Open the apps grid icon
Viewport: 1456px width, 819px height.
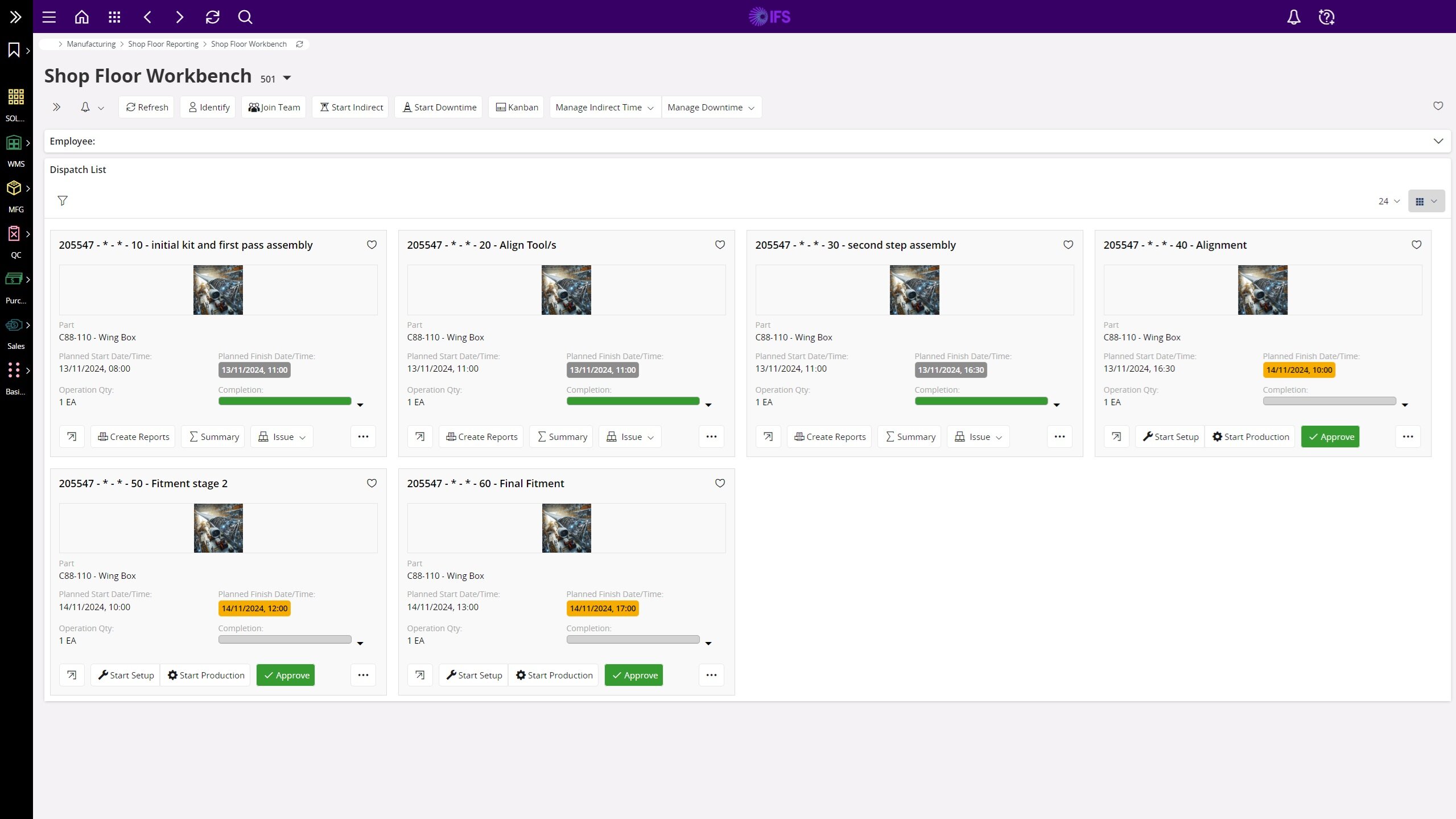(x=114, y=17)
